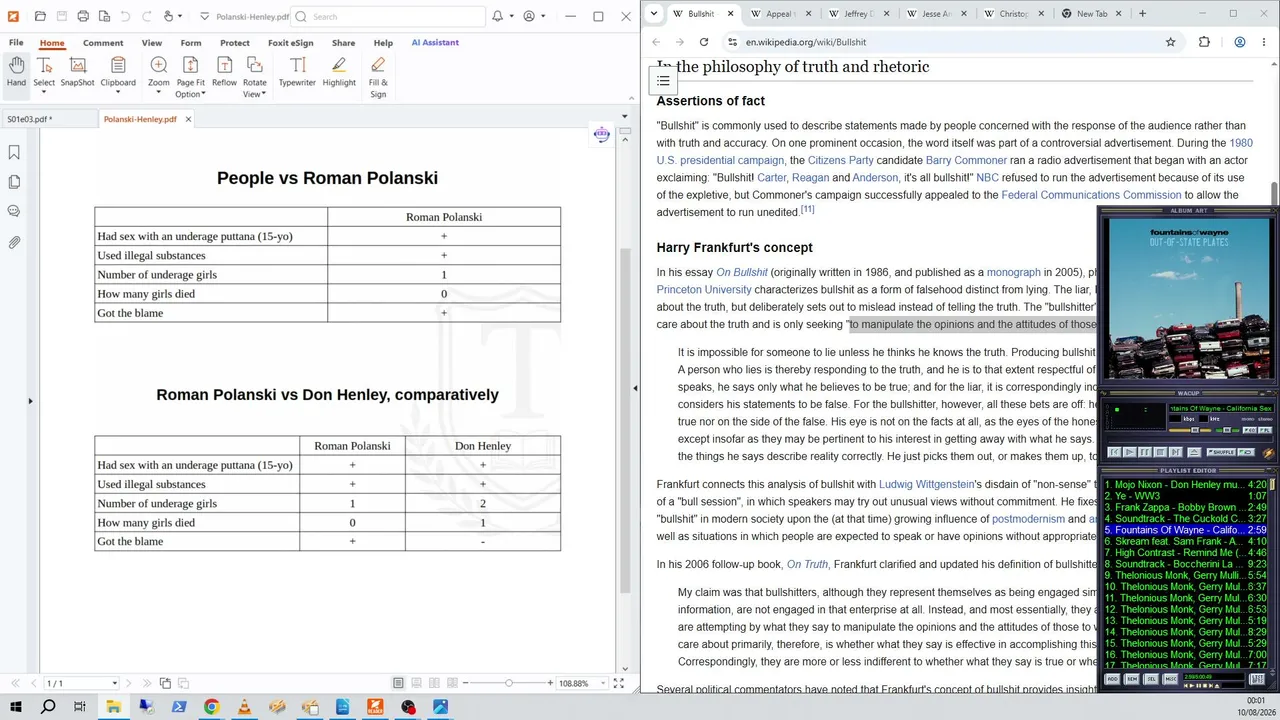Go to previous track in WACUP
1280x720 pixels.
[x=1114, y=452]
